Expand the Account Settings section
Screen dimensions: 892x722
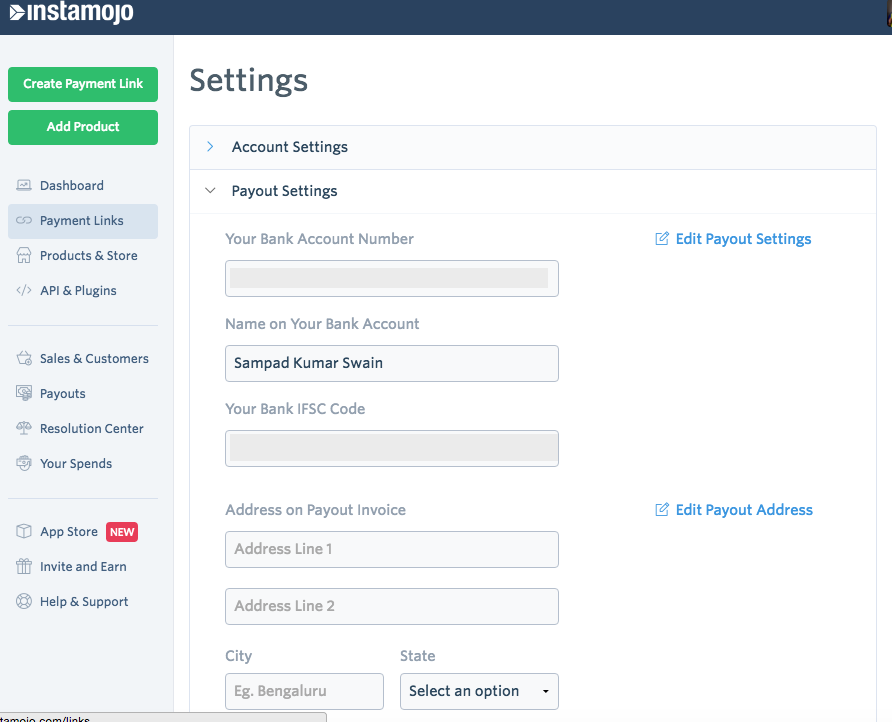click(289, 147)
